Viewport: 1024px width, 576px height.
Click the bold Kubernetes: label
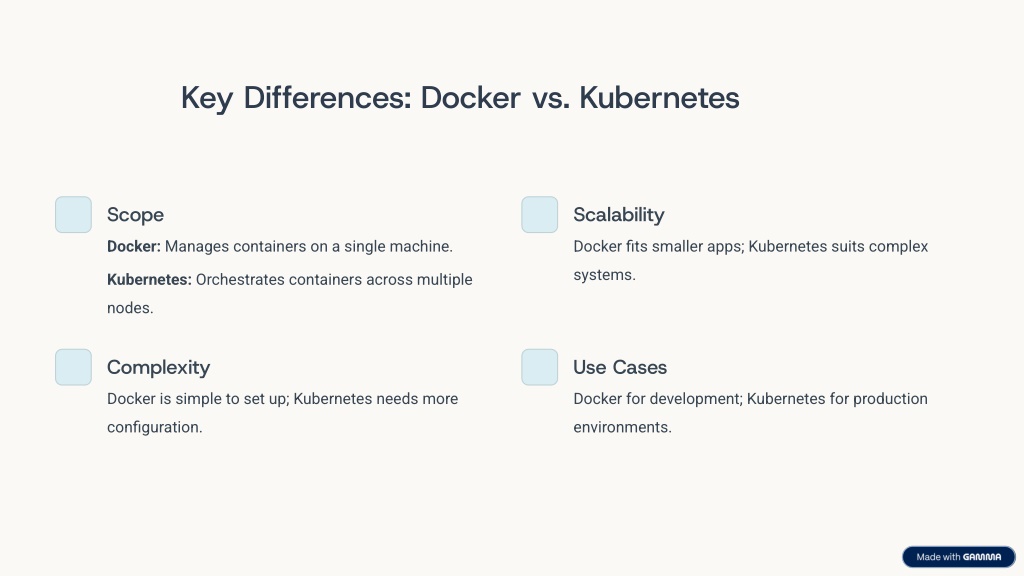click(x=150, y=280)
